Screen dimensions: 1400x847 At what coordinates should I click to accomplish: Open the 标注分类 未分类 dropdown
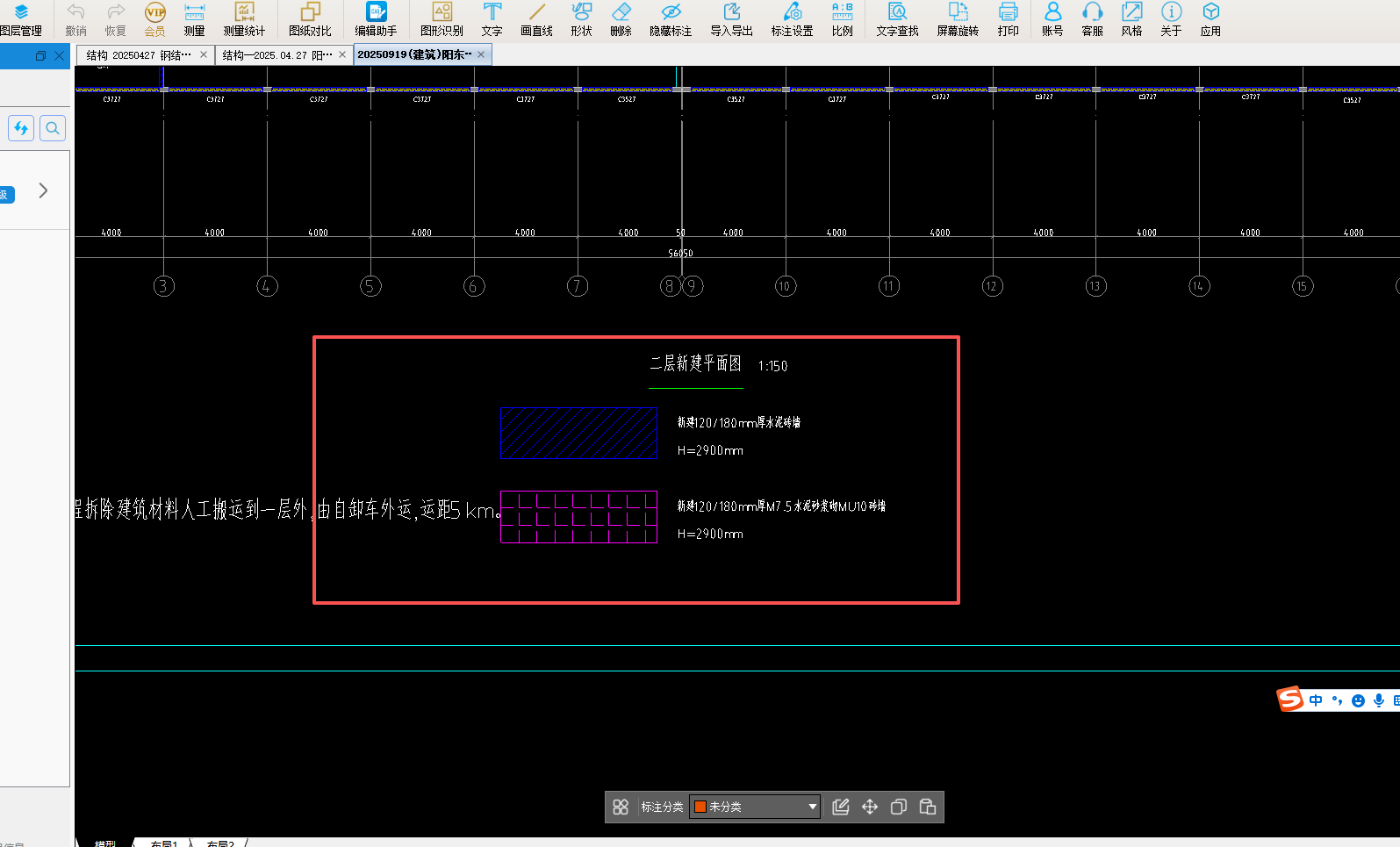tap(812, 807)
